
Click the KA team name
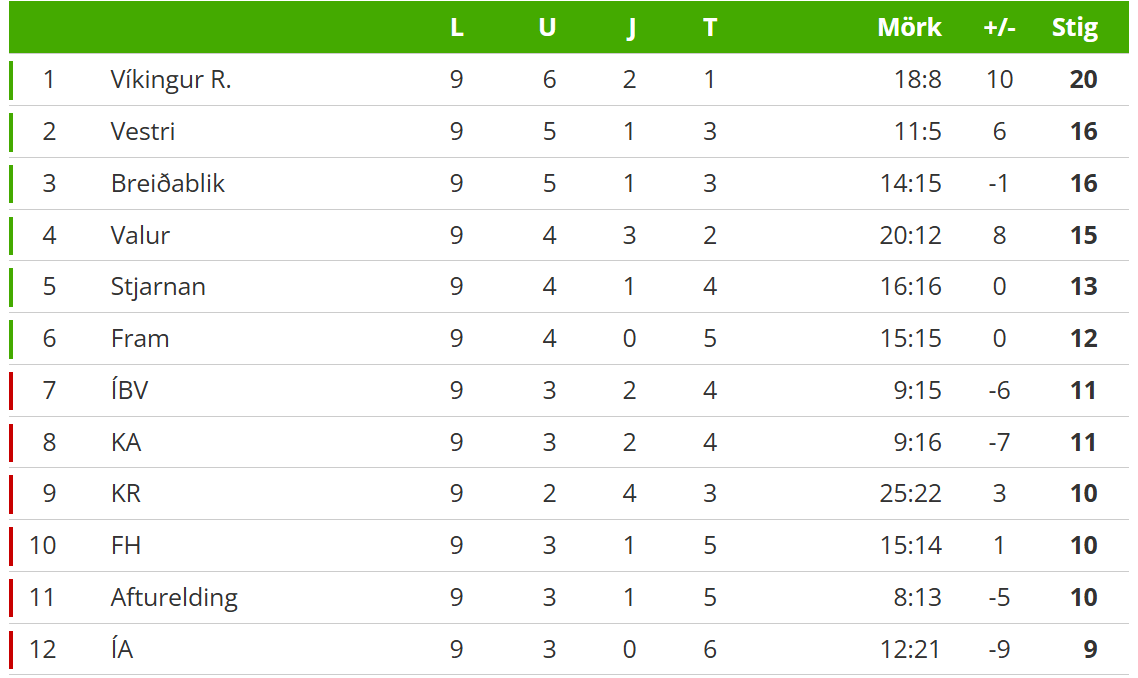tap(126, 442)
